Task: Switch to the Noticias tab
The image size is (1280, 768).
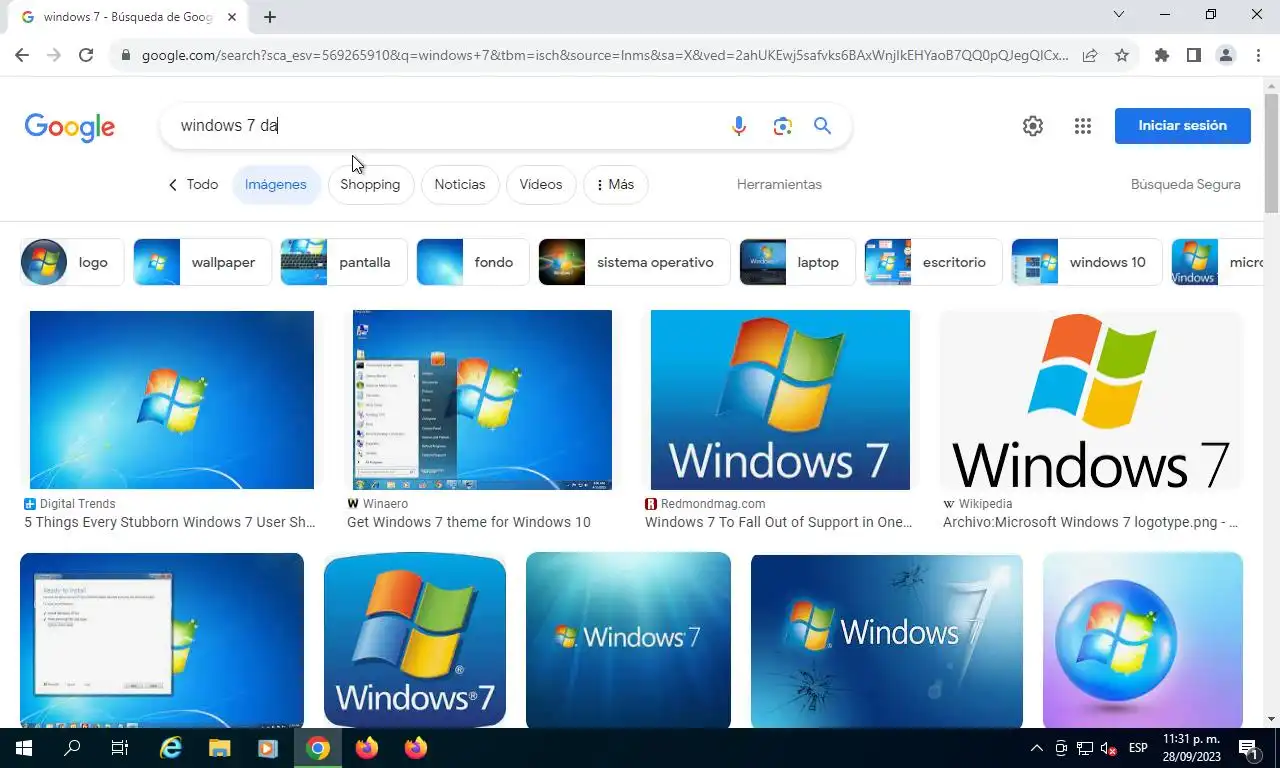Action: [x=460, y=184]
